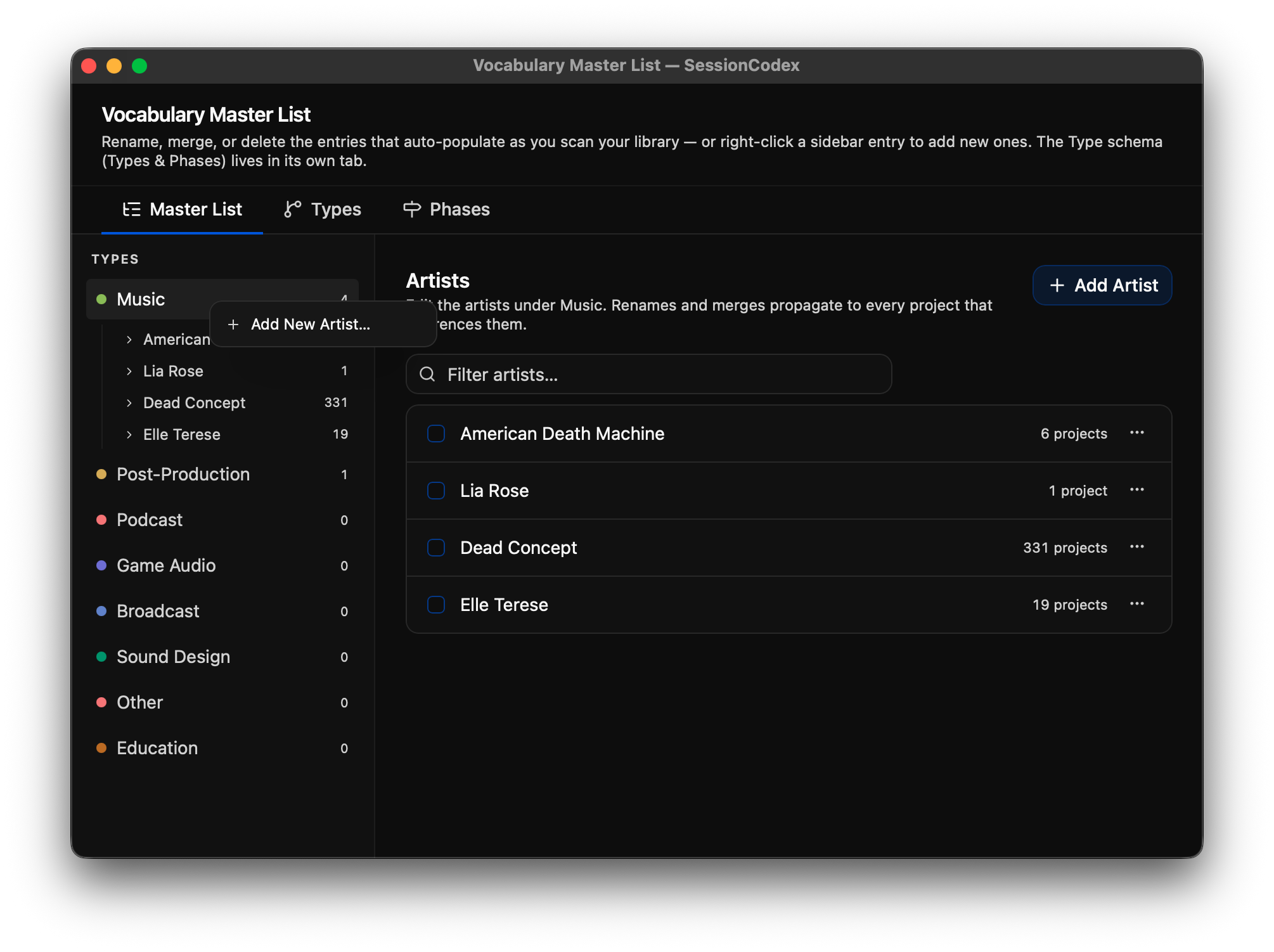Check the Dead Concept checkbox
This screenshot has width=1274, height=952.
tap(436, 548)
